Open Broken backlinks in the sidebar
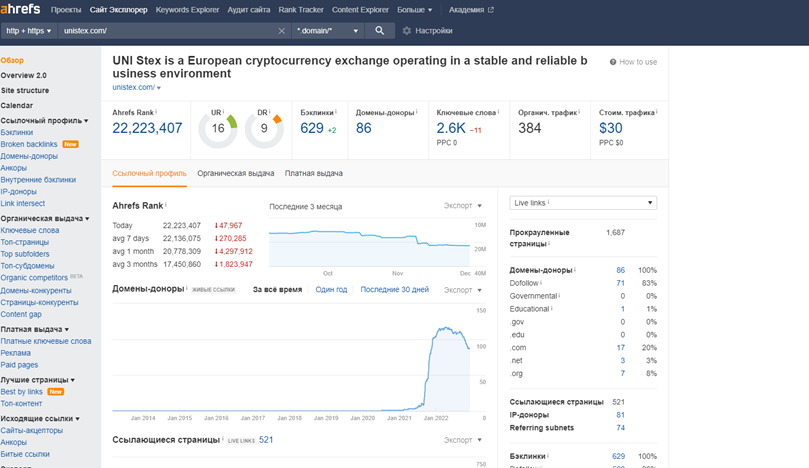This screenshot has width=809, height=468. coord(29,144)
